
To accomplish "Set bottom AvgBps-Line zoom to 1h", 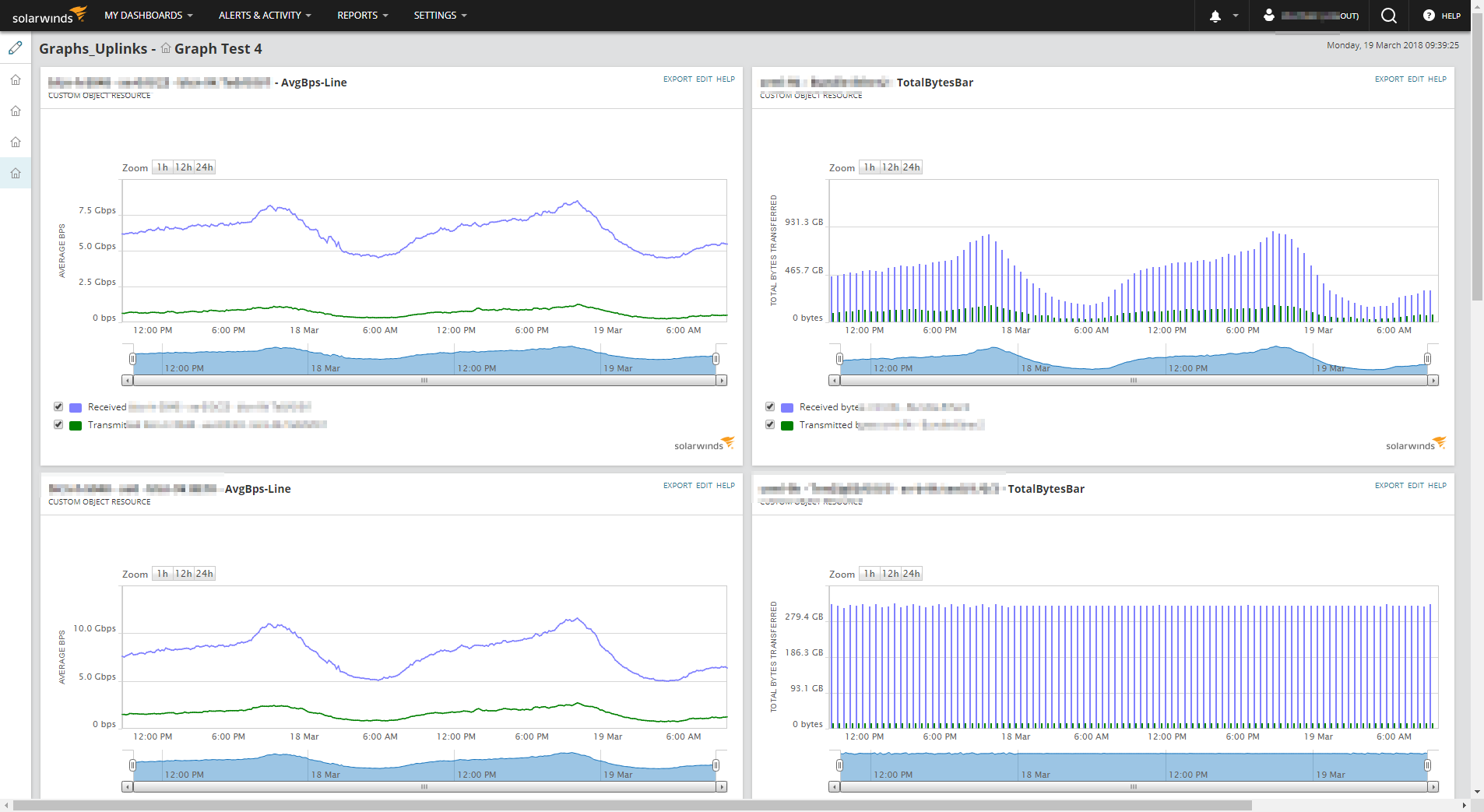I will tap(162, 574).
